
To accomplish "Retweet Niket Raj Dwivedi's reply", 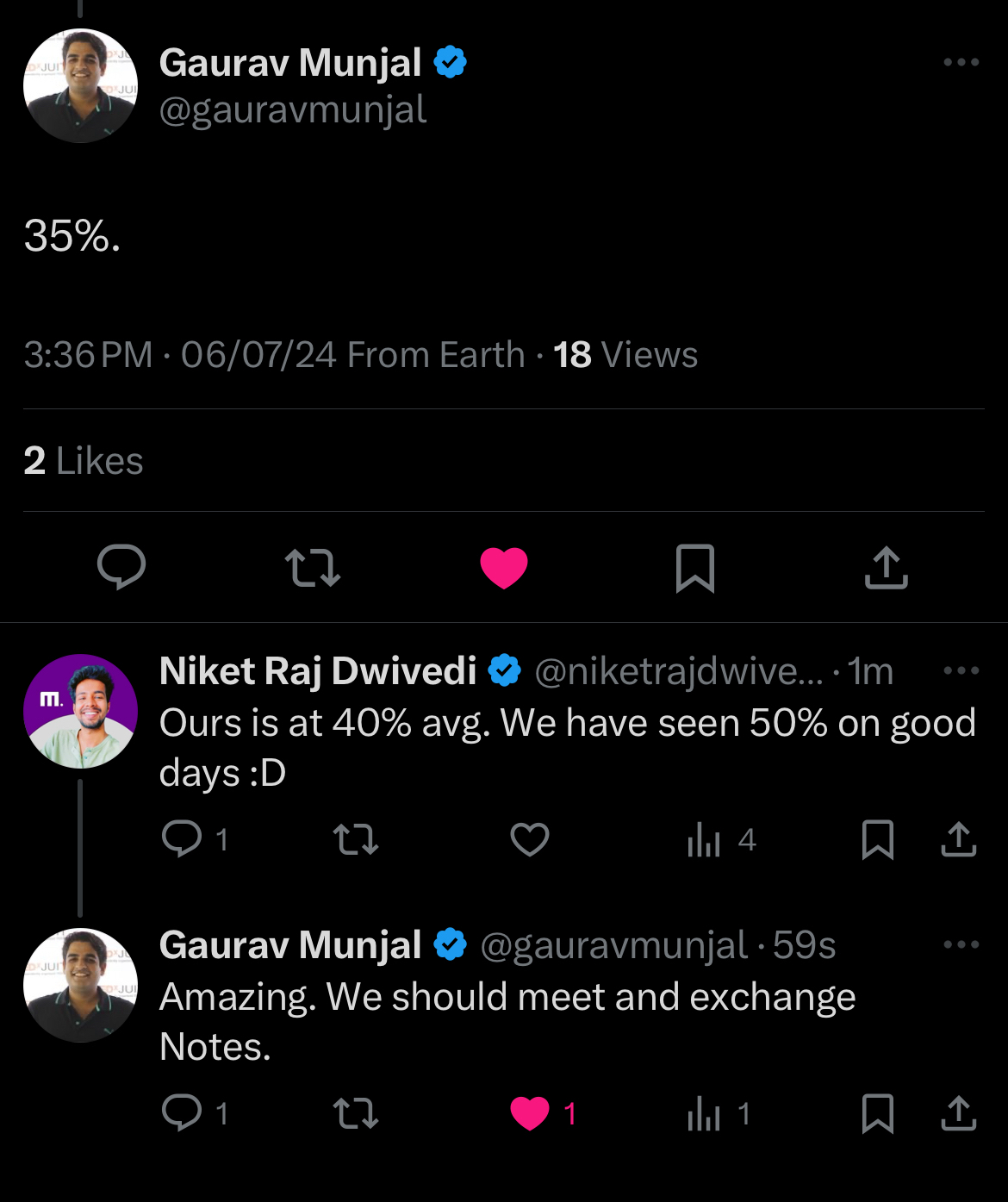I will tap(356, 839).
